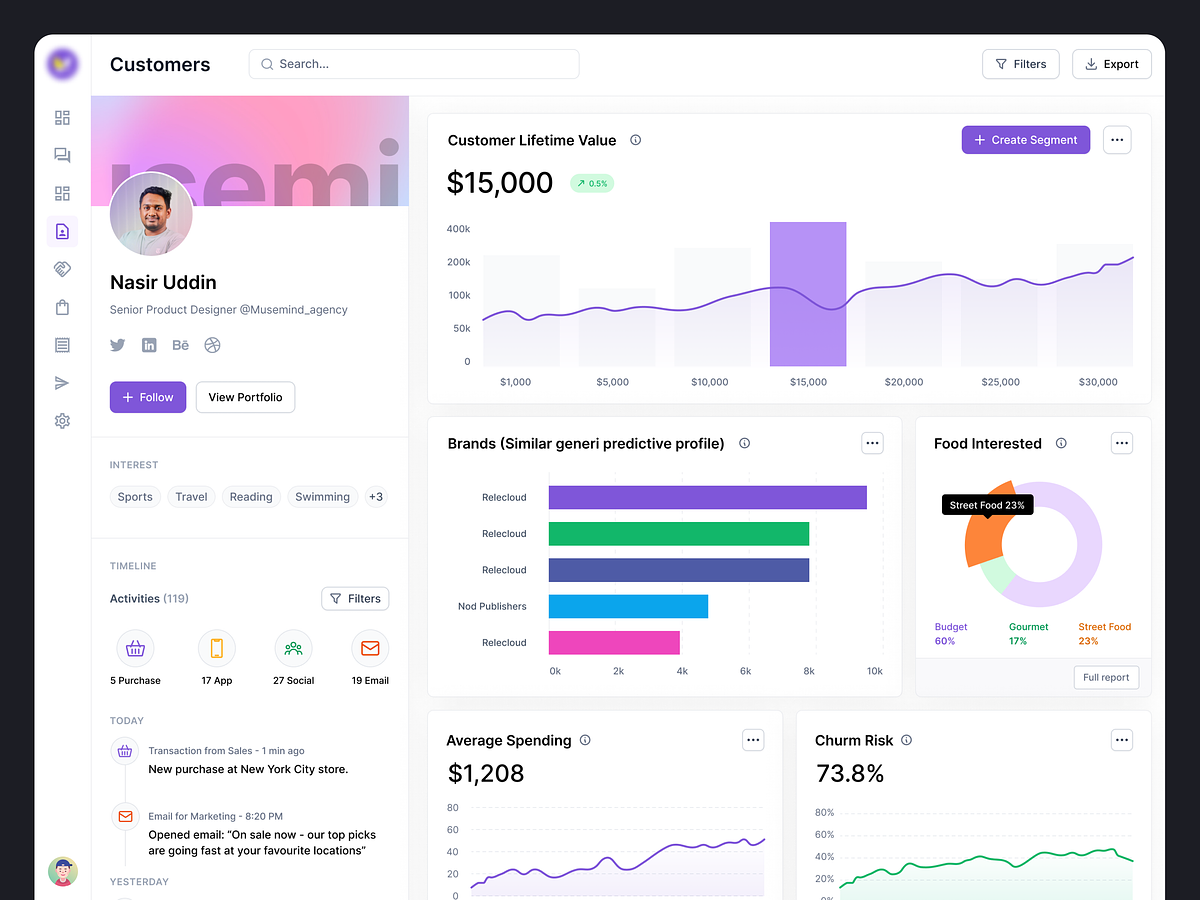Enable the Travel interest chip

191,496
